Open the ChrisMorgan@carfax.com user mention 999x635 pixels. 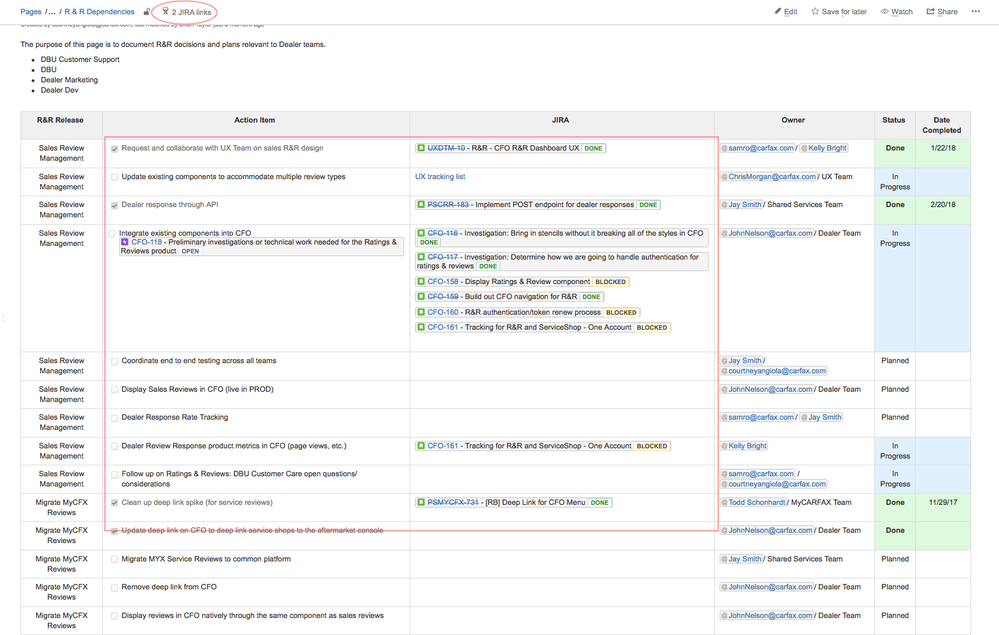(768, 176)
